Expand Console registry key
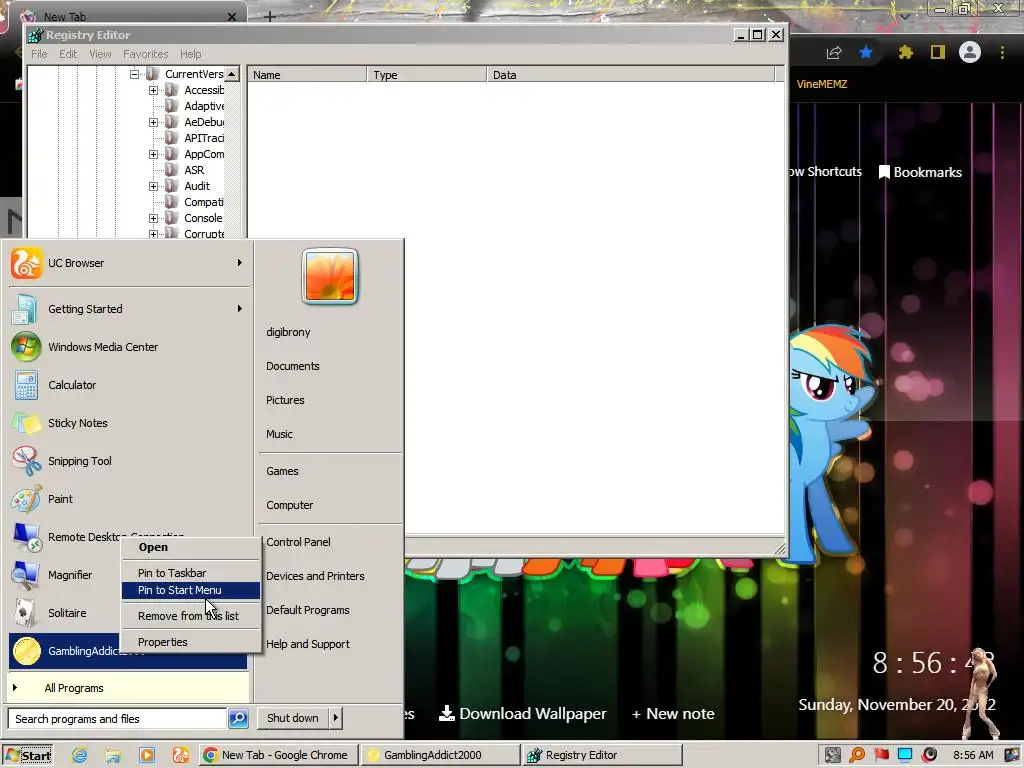This screenshot has width=1024, height=768. click(x=153, y=218)
